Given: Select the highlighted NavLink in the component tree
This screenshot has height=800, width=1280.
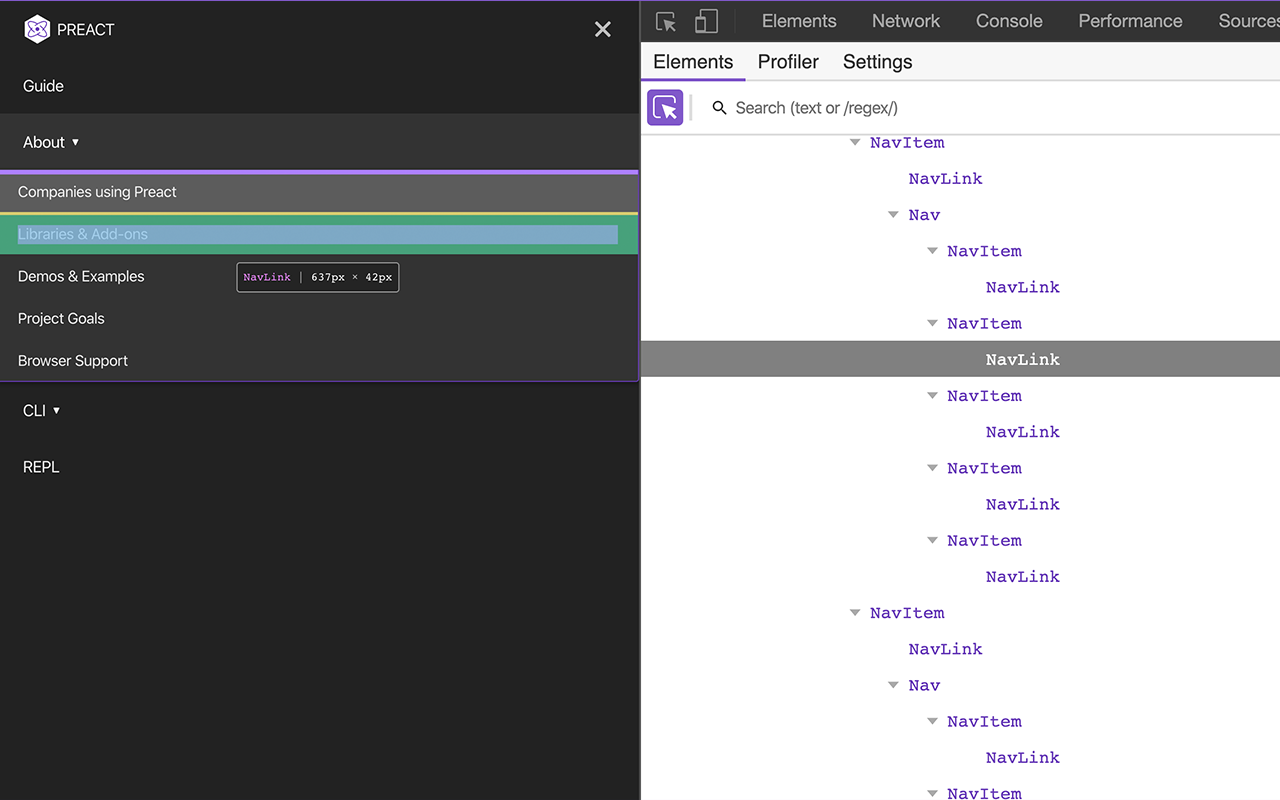Looking at the screenshot, I should coord(1022,359).
